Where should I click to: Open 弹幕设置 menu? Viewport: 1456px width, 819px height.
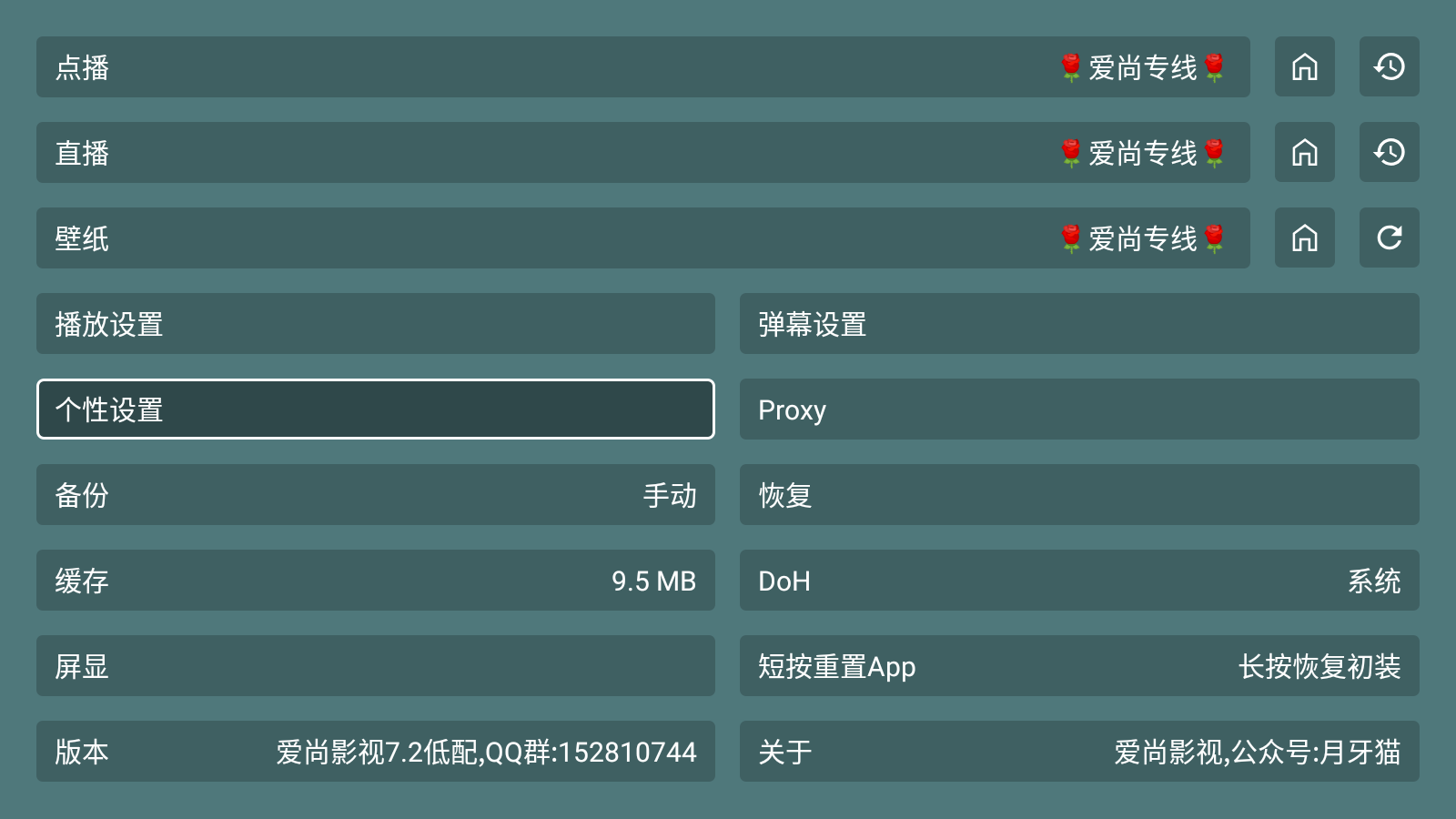click(1079, 323)
